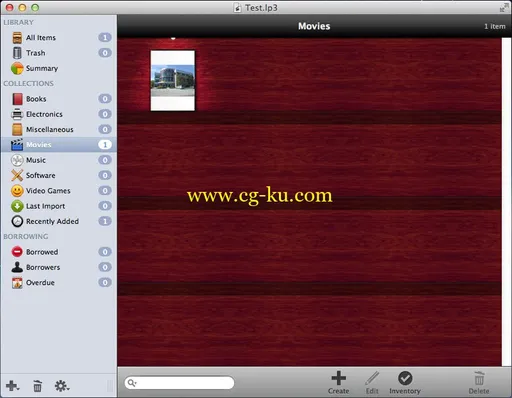Click the Summary label
This screenshot has width=512, height=398.
42,68
